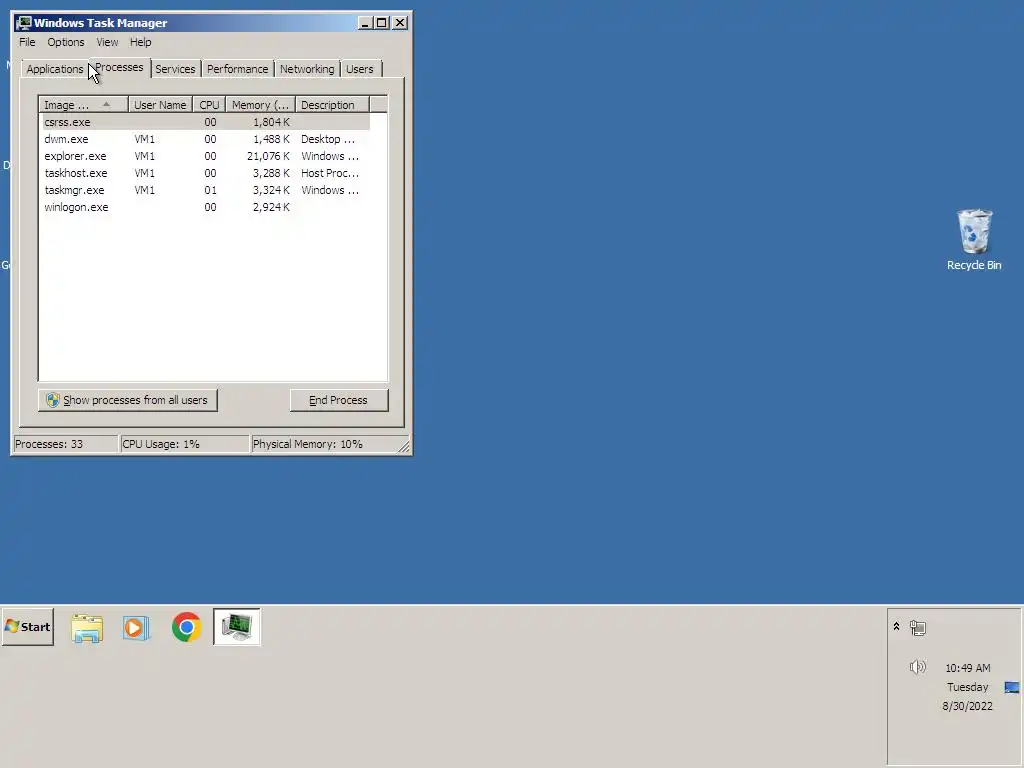The height and width of the screenshot is (768, 1024).
Task: Click the 21,076 K memory value
Action: pyautogui.click(x=268, y=156)
